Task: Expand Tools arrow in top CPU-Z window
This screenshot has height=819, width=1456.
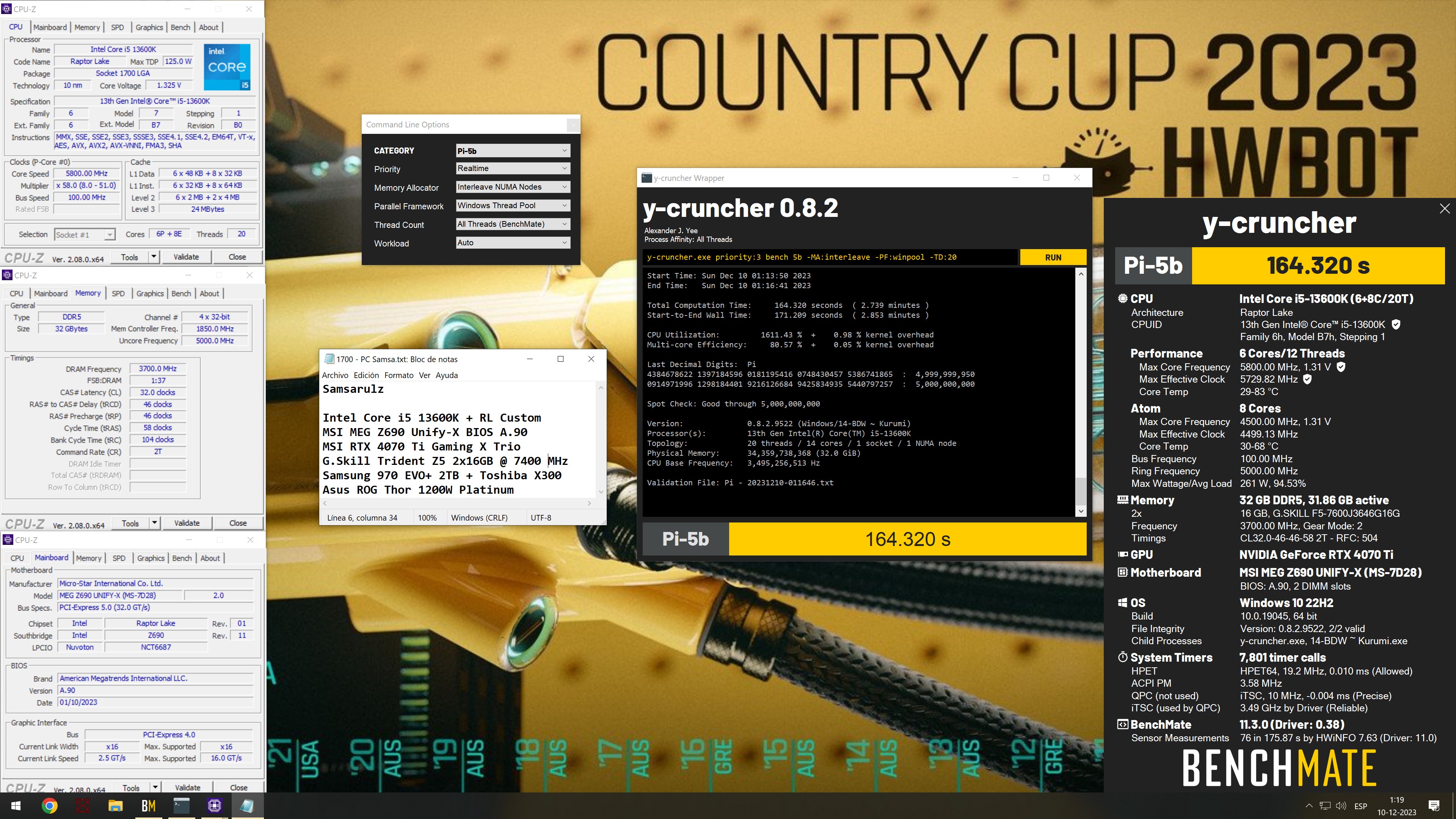Action: [x=153, y=257]
